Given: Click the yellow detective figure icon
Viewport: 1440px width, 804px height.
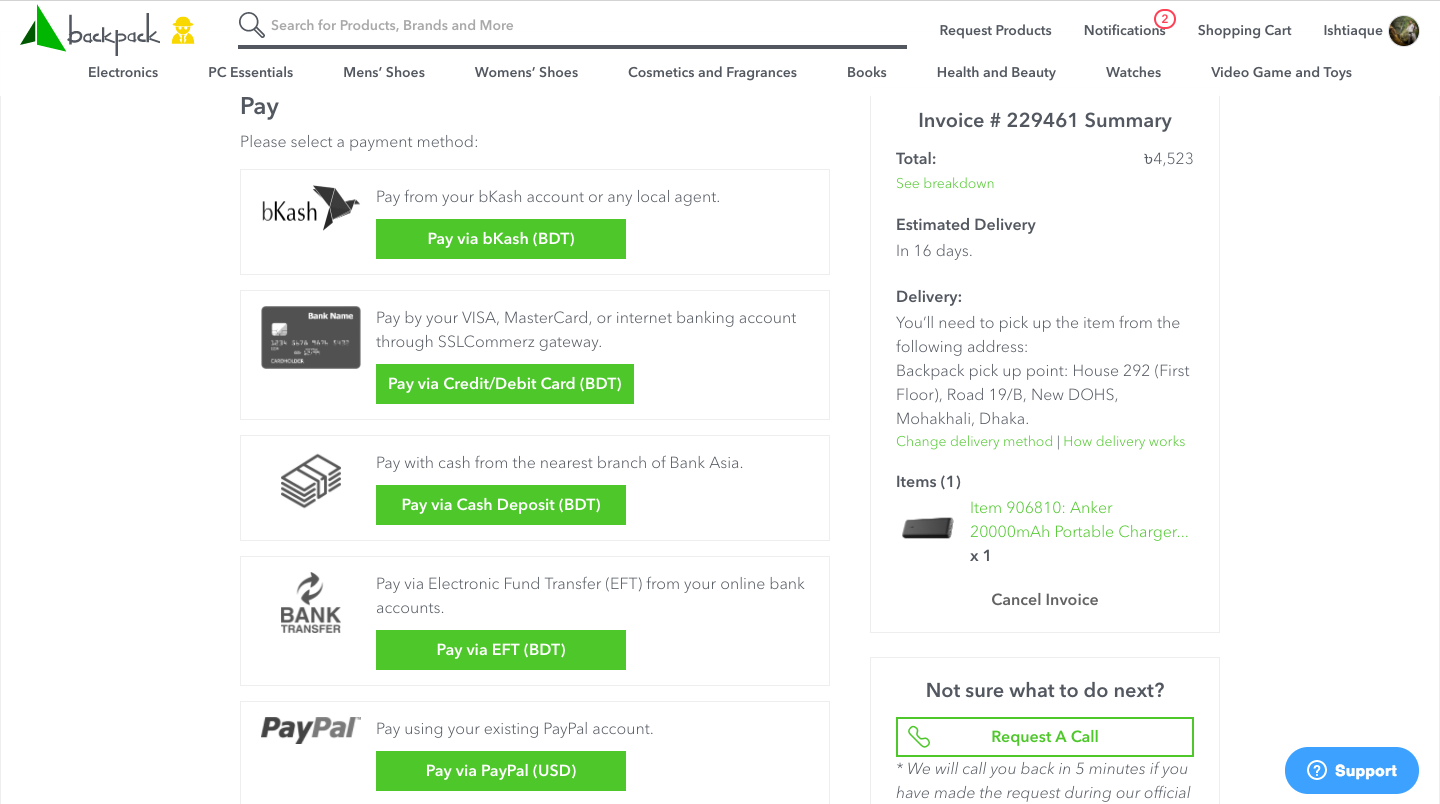Looking at the screenshot, I should click(182, 31).
